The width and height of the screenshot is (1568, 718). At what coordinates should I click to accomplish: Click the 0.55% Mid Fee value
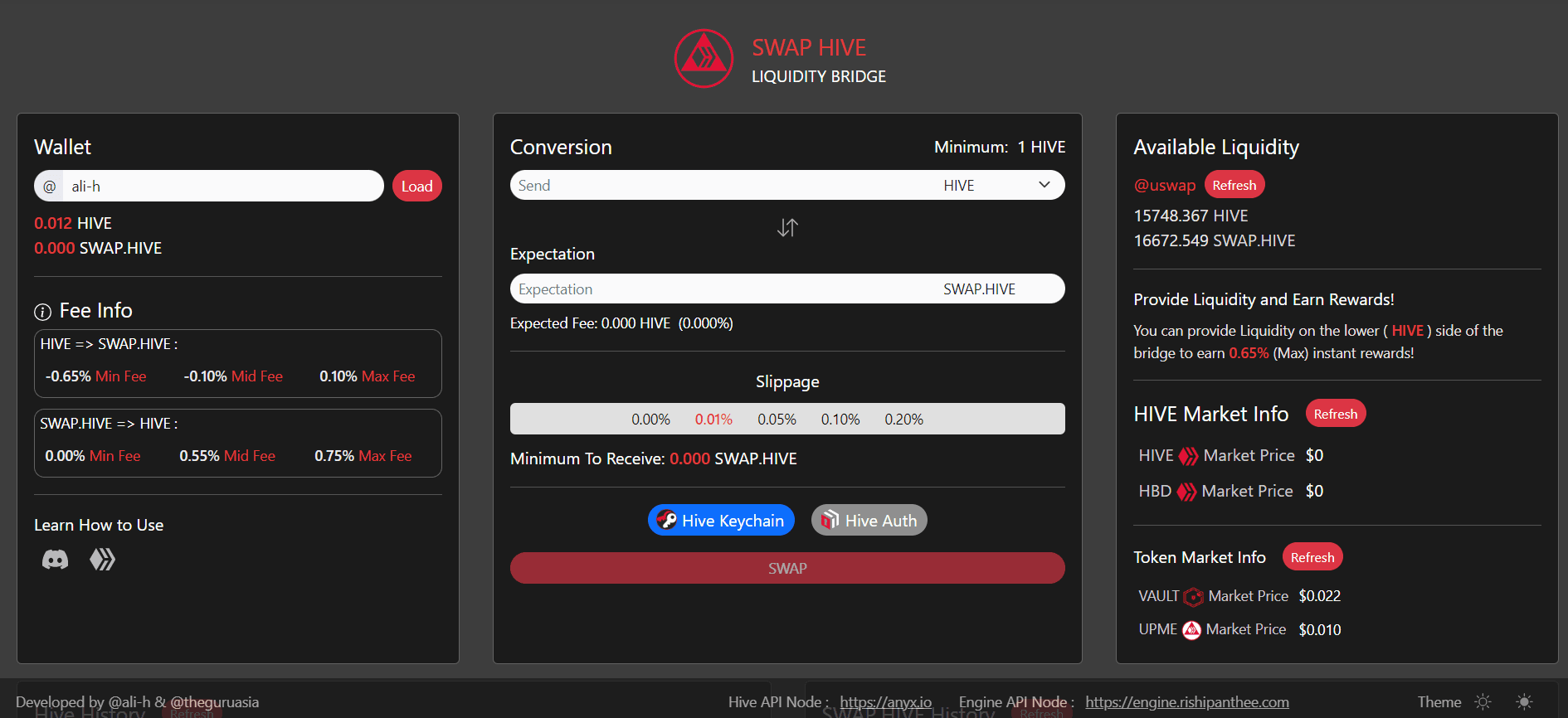click(x=227, y=456)
